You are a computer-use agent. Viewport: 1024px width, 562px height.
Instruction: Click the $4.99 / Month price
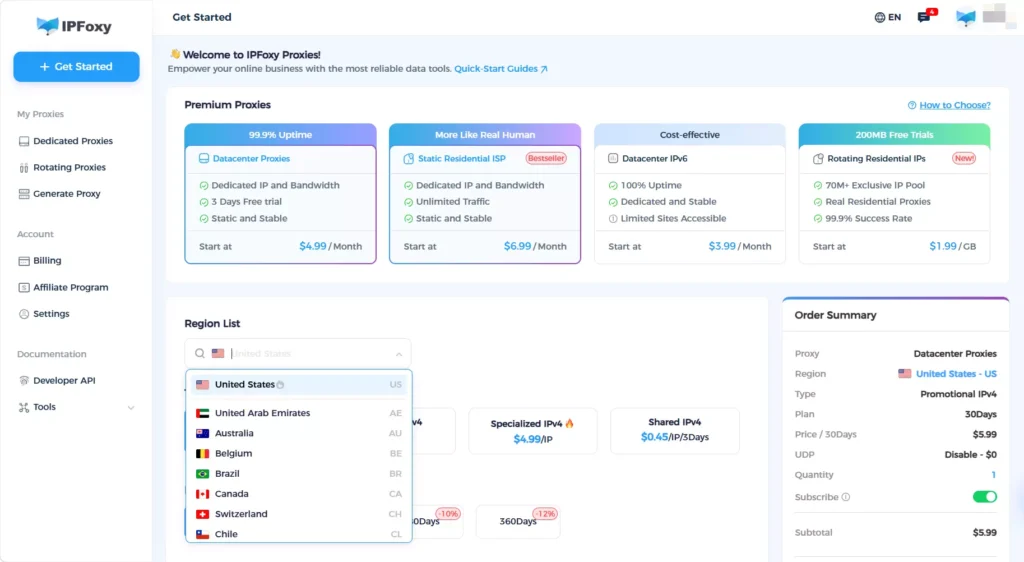(330, 247)
